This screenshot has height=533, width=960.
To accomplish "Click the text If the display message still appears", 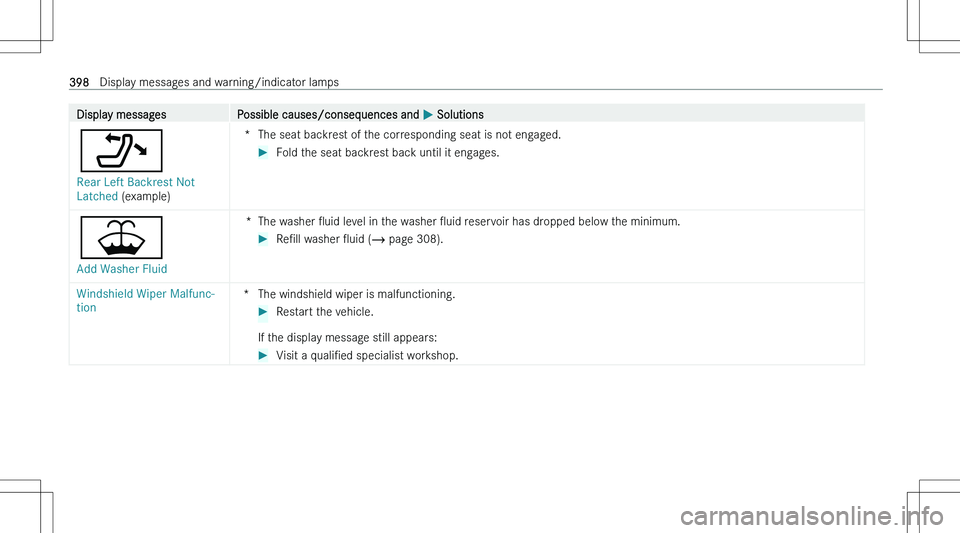I will [x=348, y=338].
